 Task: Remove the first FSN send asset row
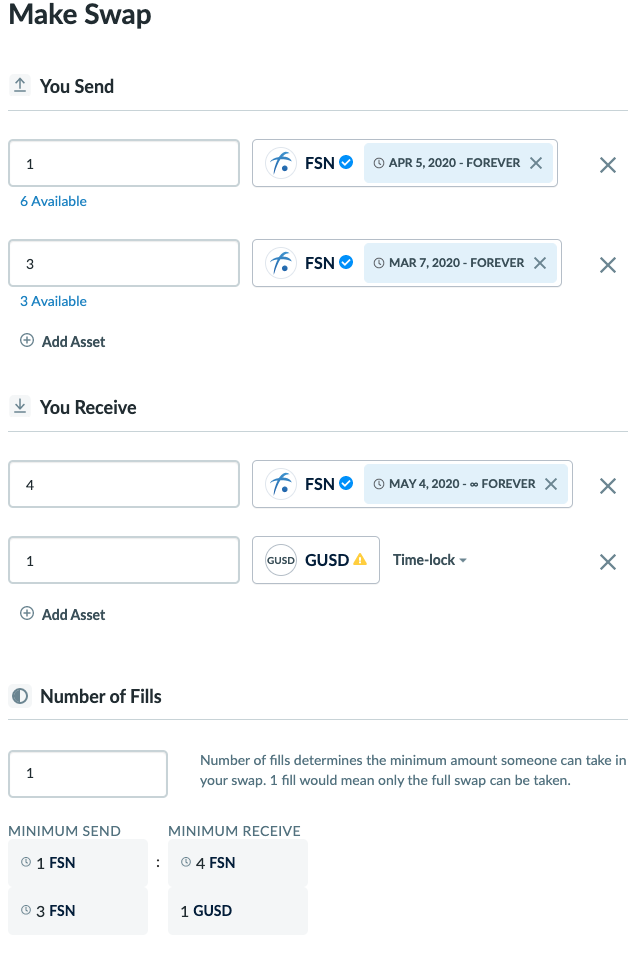coord(607,165)
